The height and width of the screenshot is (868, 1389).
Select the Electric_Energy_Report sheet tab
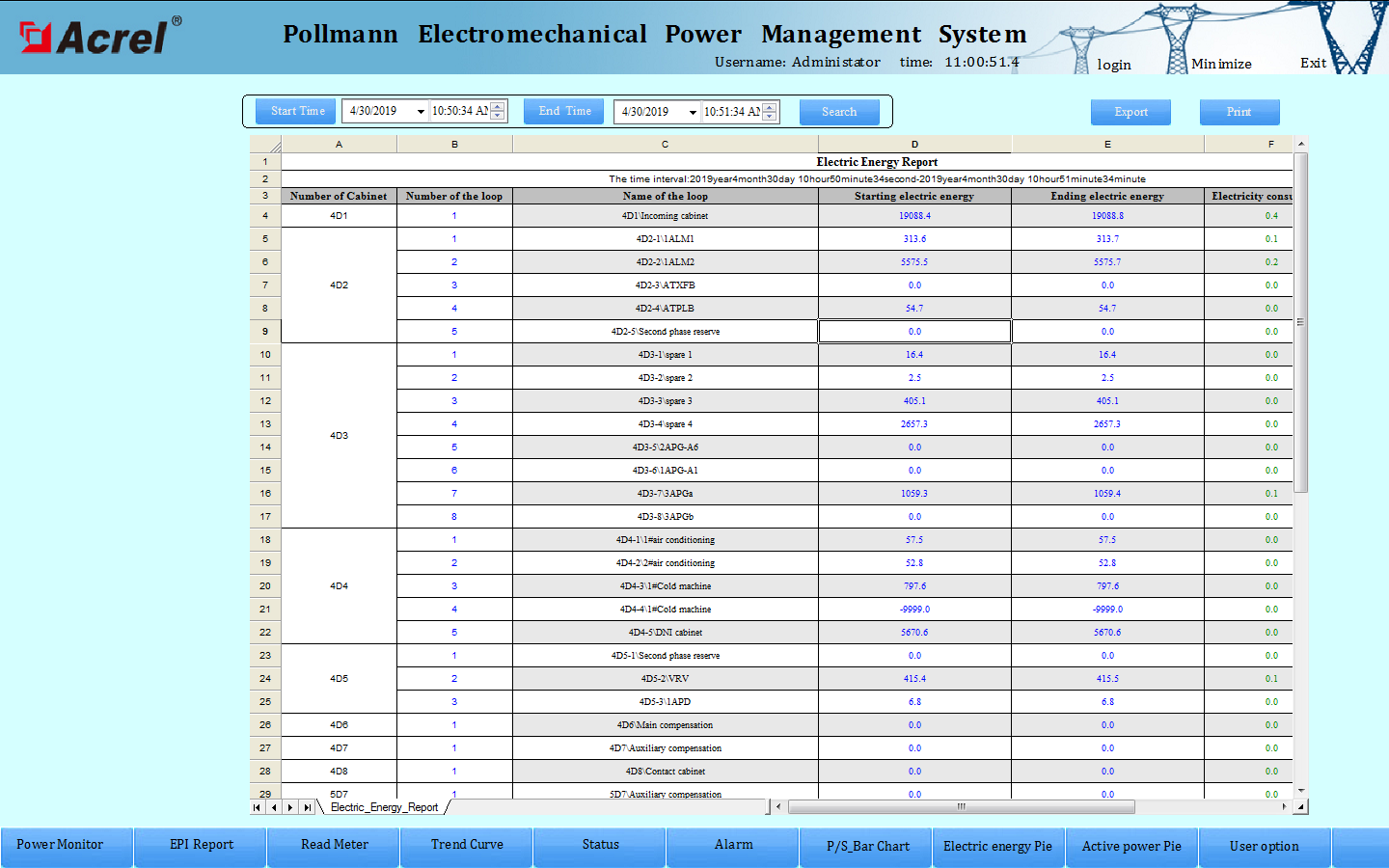point(384,807)
